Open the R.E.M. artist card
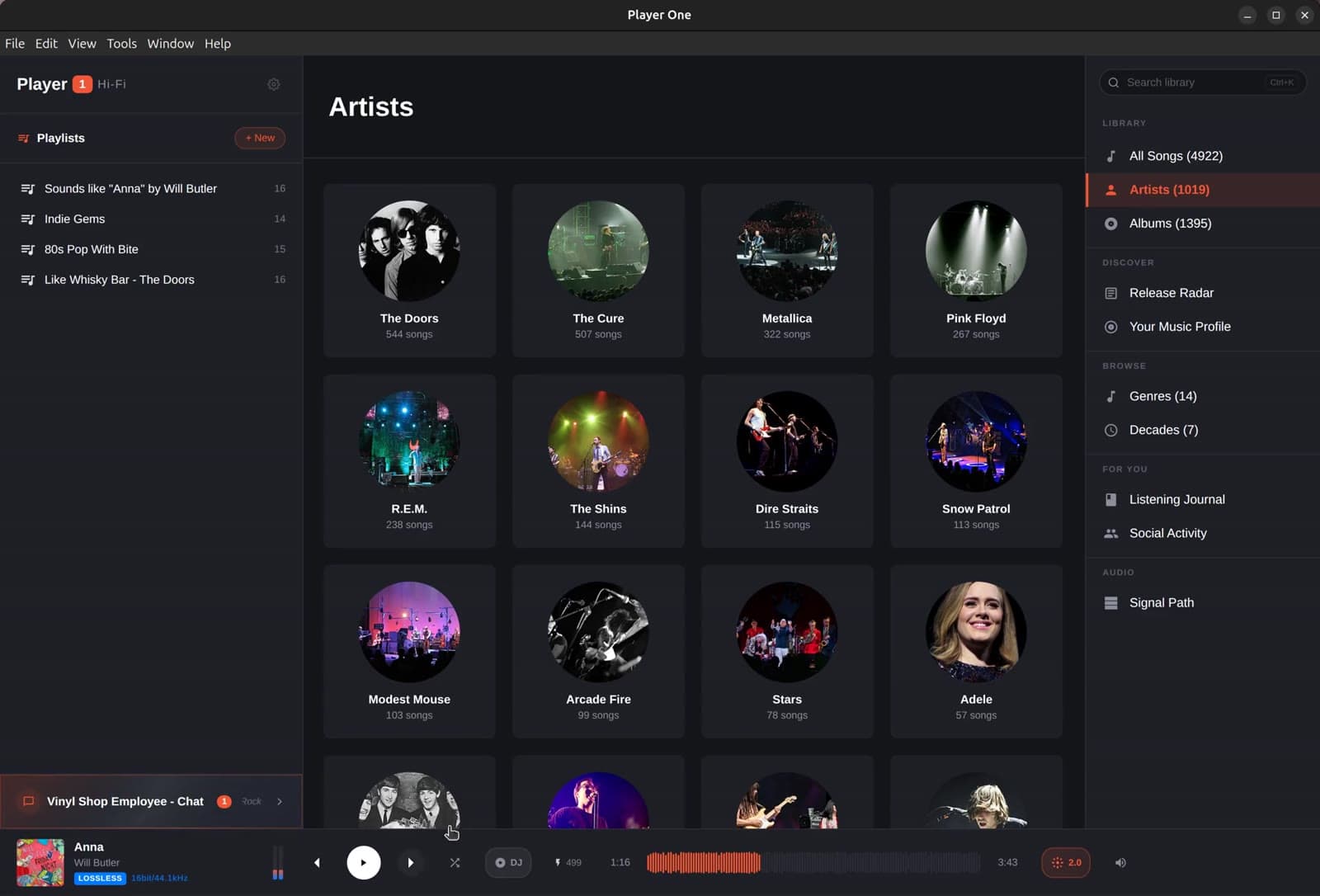This screenshot has width=1320, height=896. point(409,461)
